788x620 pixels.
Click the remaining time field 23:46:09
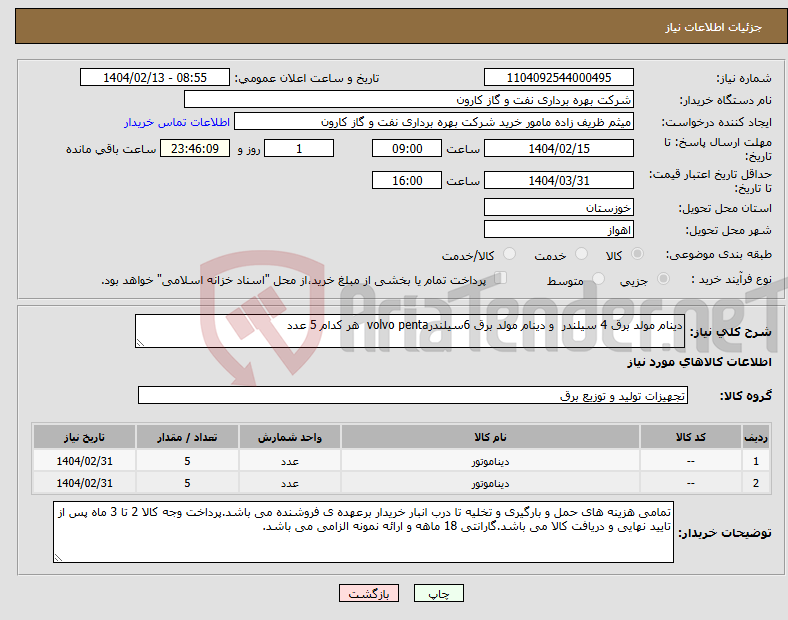click(x=195, y=148)
